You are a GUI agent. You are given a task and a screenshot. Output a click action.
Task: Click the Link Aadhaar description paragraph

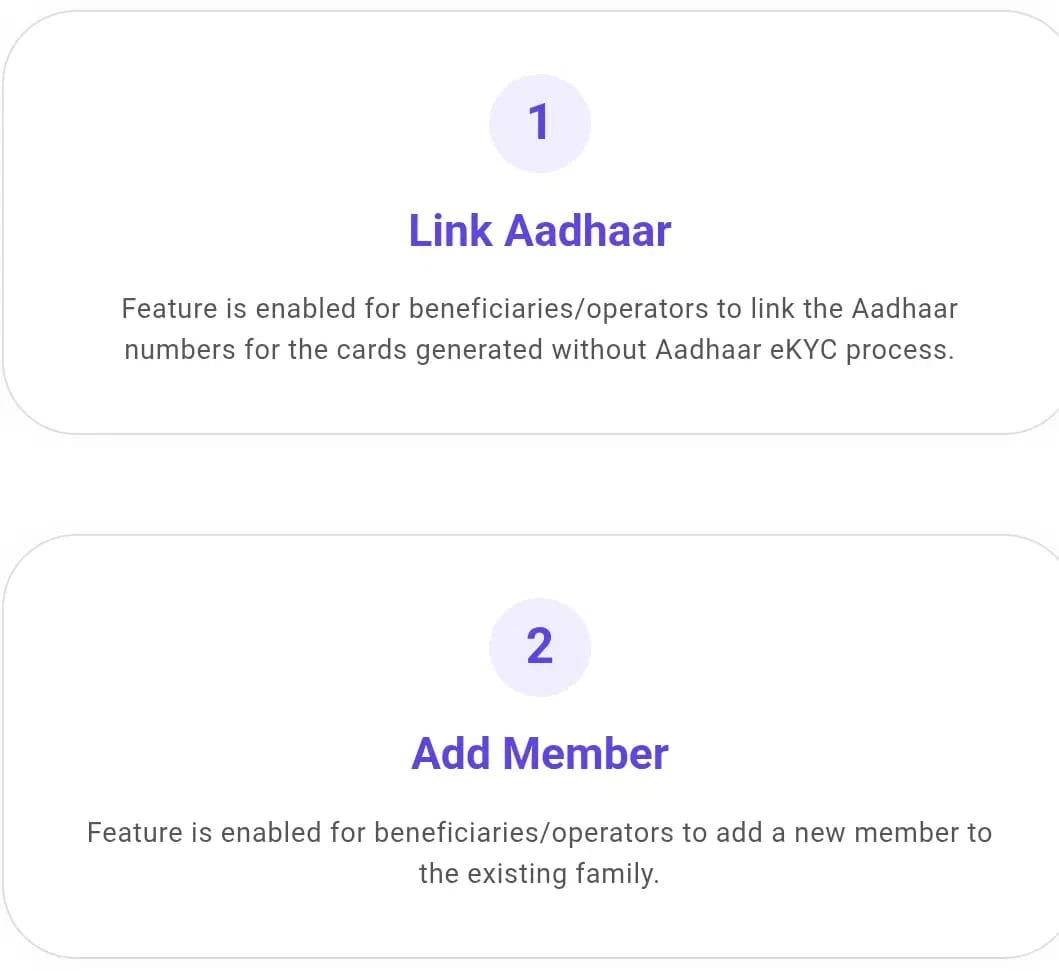(x=539, y=329)
